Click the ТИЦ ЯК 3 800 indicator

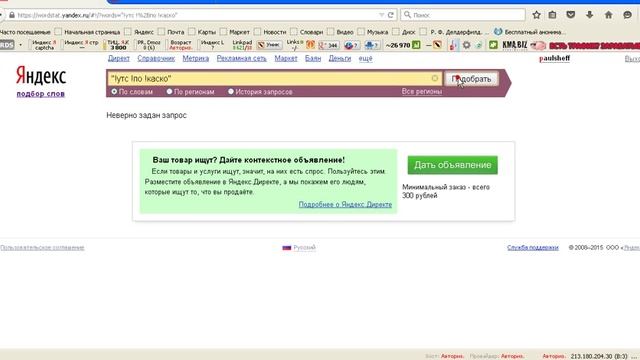[x=118, y=45]
